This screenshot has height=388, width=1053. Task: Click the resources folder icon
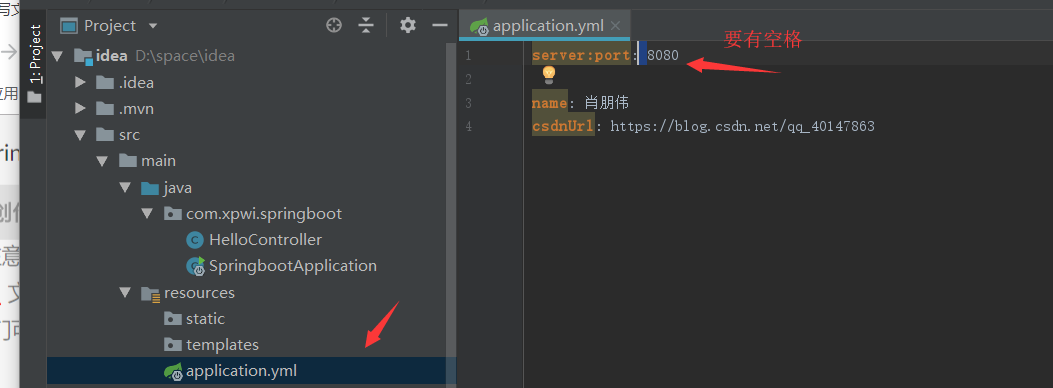(150, 294)
